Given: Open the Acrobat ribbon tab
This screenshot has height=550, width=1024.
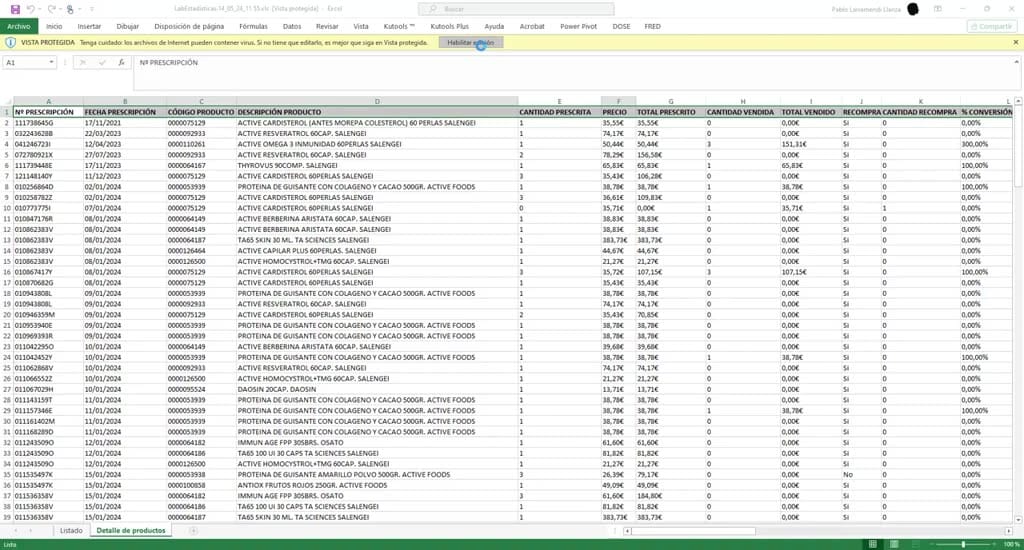Looking at the screenshot, I should (532, 26).
